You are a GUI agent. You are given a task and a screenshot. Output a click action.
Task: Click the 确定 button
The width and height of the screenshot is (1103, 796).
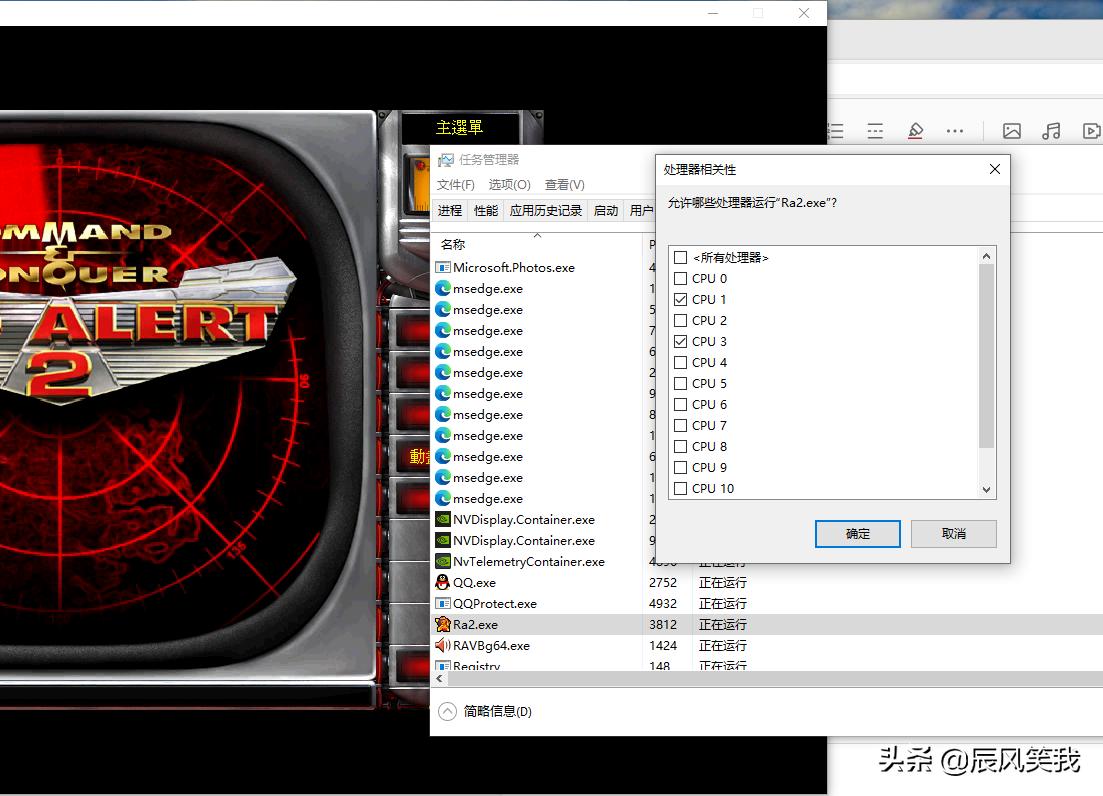(856, 533)
